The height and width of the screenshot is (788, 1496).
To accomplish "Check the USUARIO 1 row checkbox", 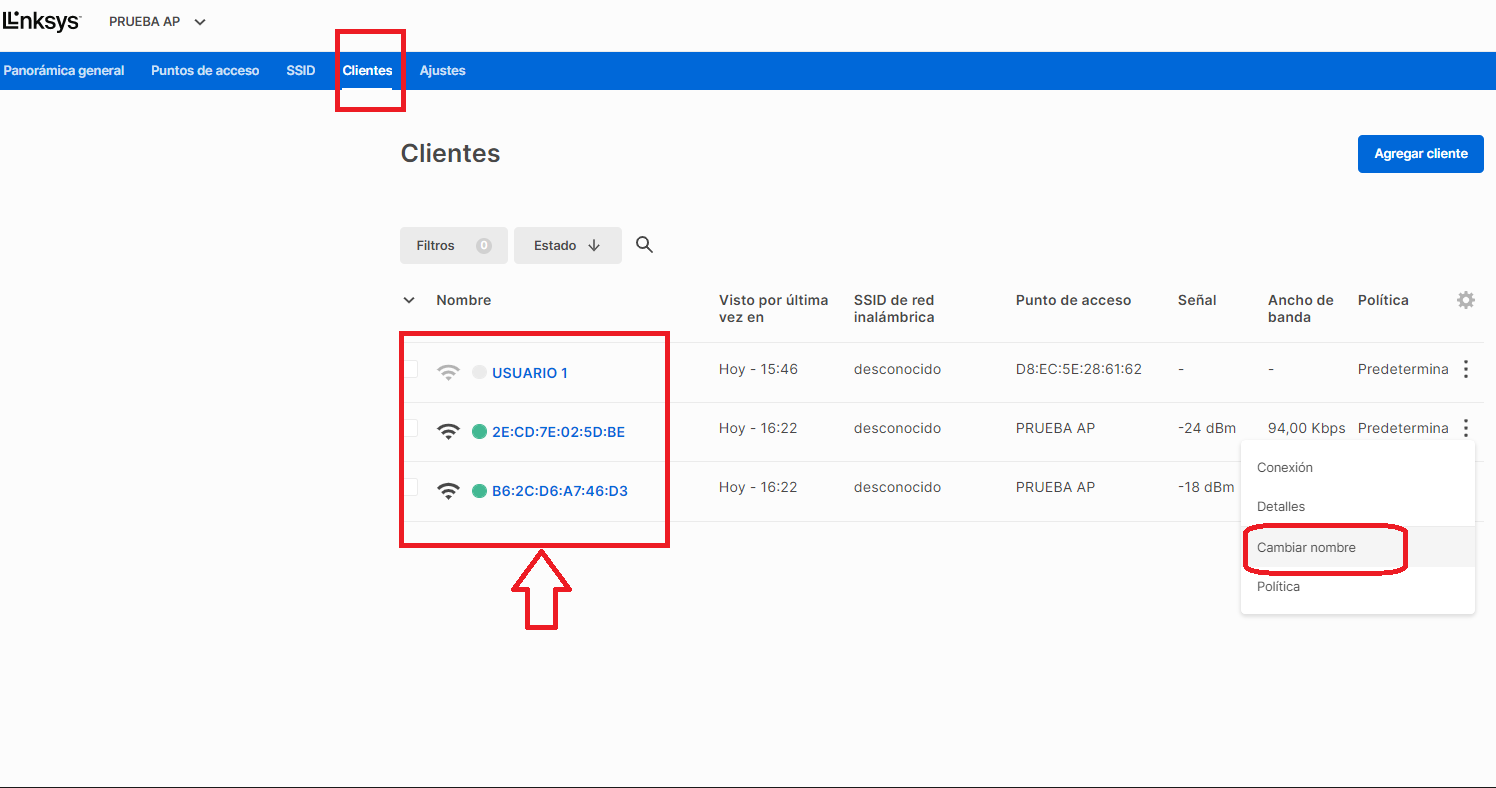I will pos(410,370).
